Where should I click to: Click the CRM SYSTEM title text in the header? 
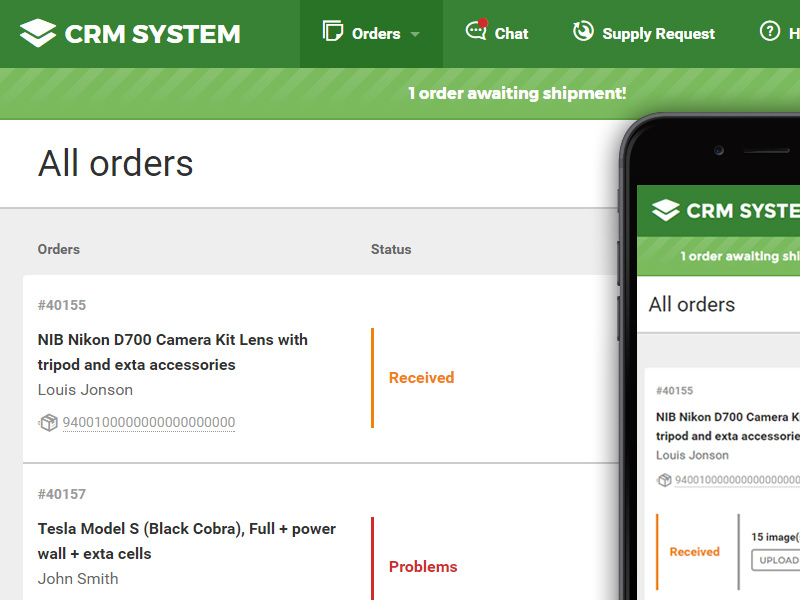click(152, 34)
